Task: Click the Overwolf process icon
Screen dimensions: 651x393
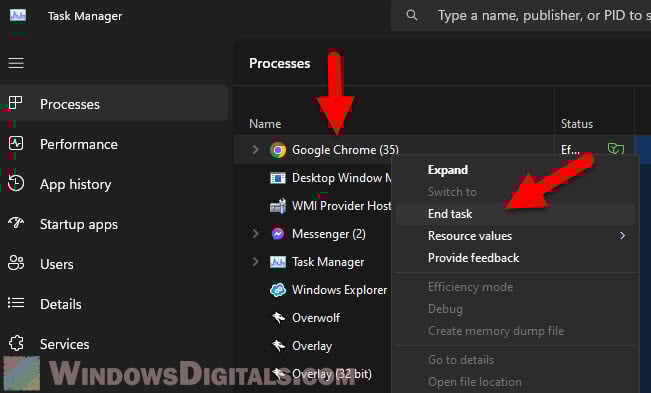Action: (278, 318)
